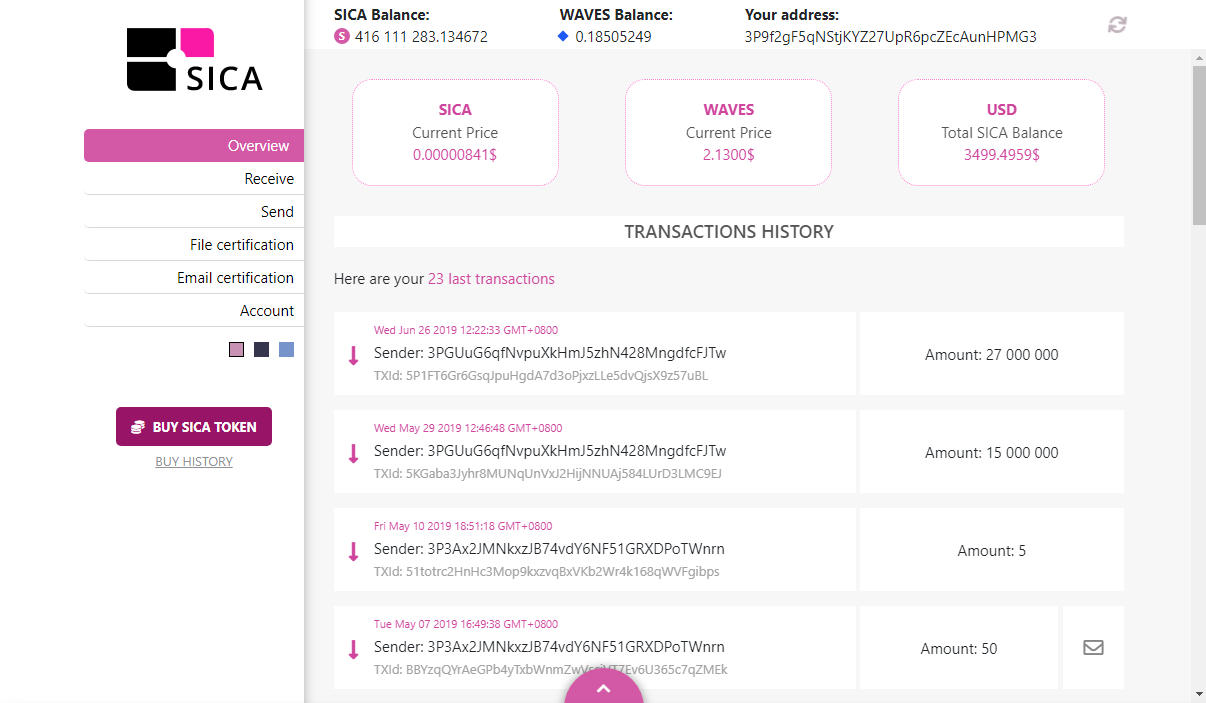Click sender address in May 10 transaction
The height and width of the screenshot is (703, 1206).
[x=576, y=549]
